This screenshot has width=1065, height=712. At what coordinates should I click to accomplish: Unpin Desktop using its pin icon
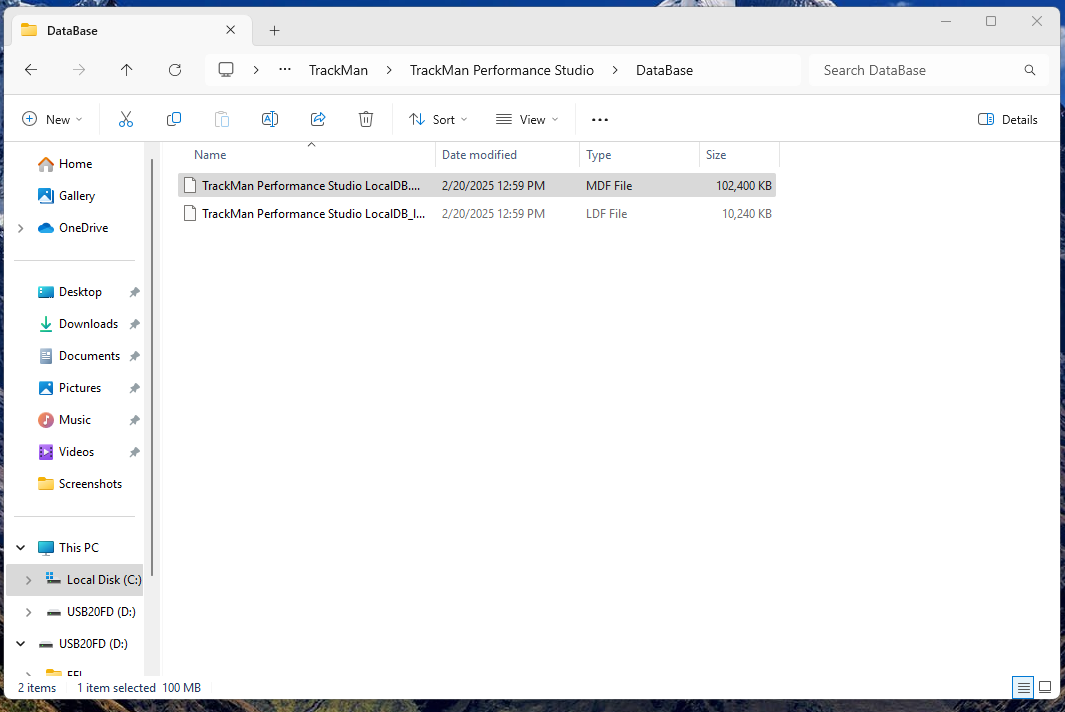pyautogui.click(x=134, y=292)
